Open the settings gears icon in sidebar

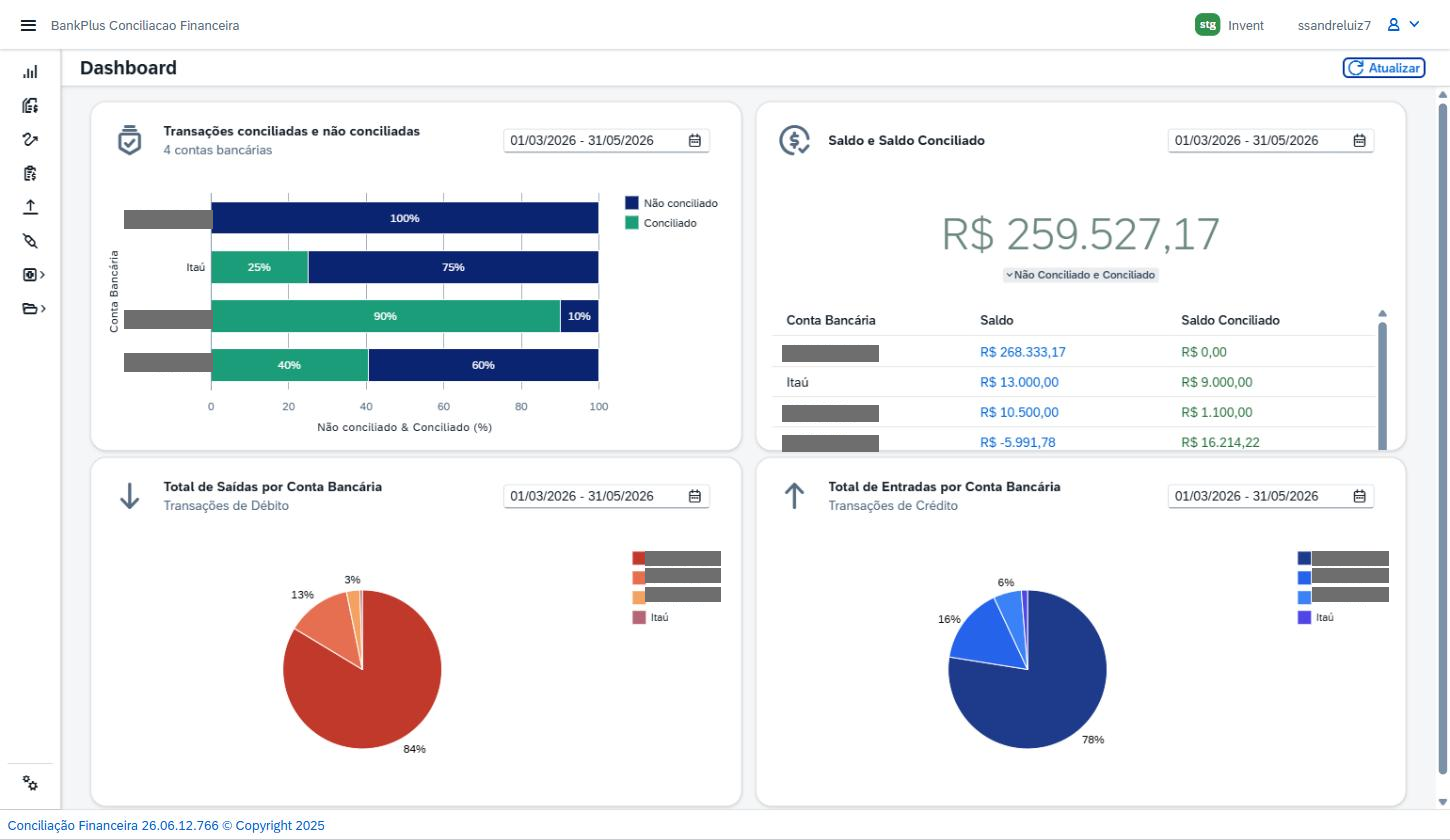[30, 784]
